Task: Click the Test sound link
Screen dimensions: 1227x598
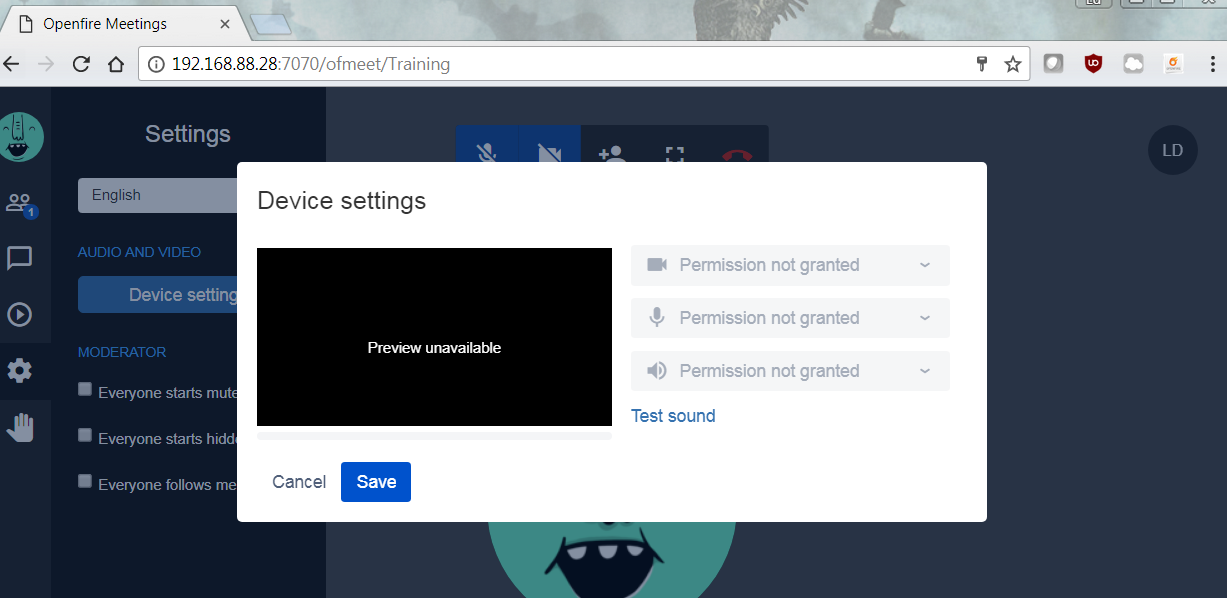Action: (673, 416)
